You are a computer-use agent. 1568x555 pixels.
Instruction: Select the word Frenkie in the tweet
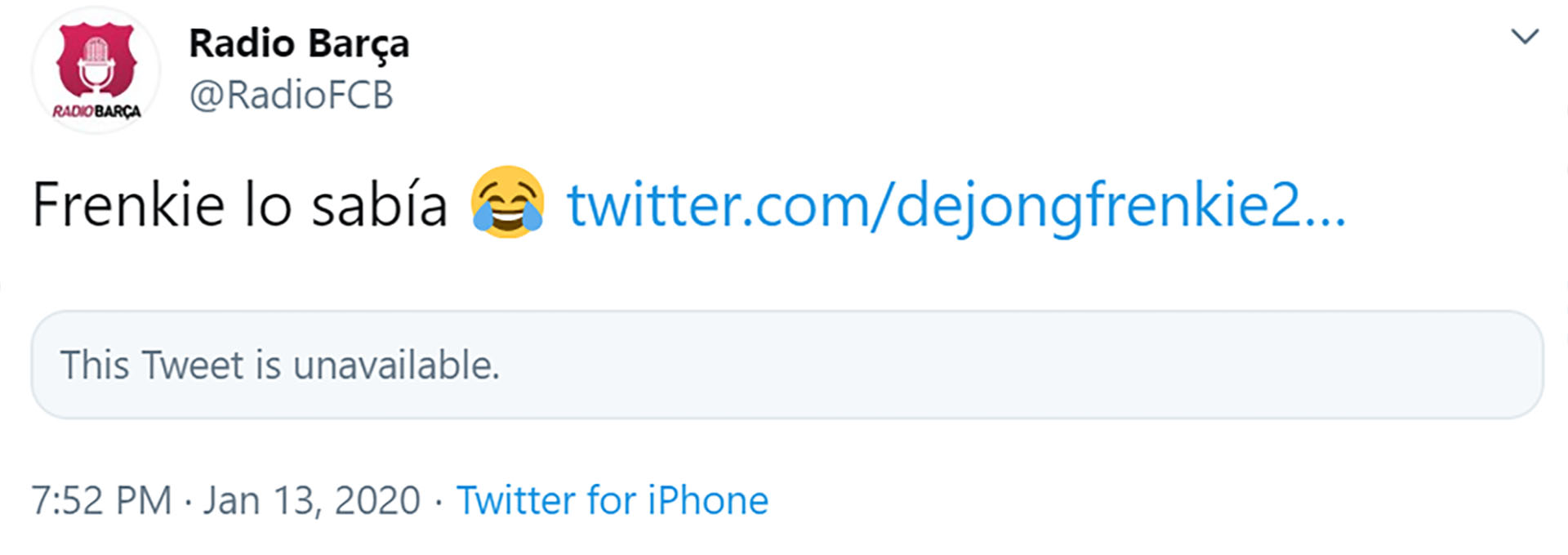click(x=128, y=204)
